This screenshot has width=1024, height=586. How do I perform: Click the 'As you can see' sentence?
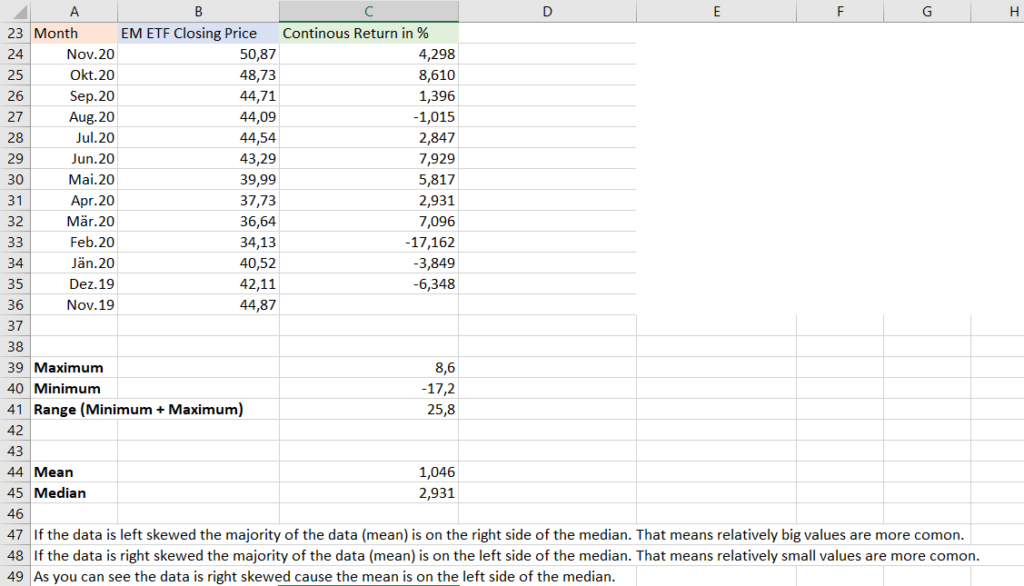click(325, 577)
